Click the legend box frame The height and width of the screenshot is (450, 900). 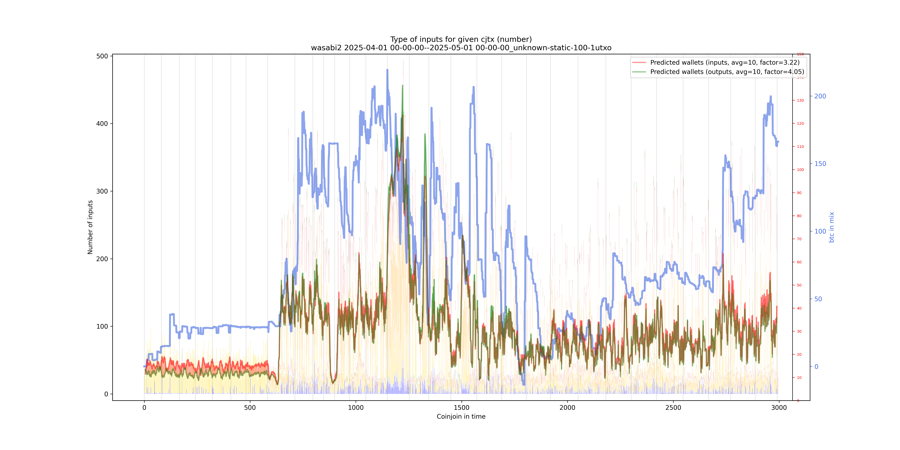click(x=719, y=67)
